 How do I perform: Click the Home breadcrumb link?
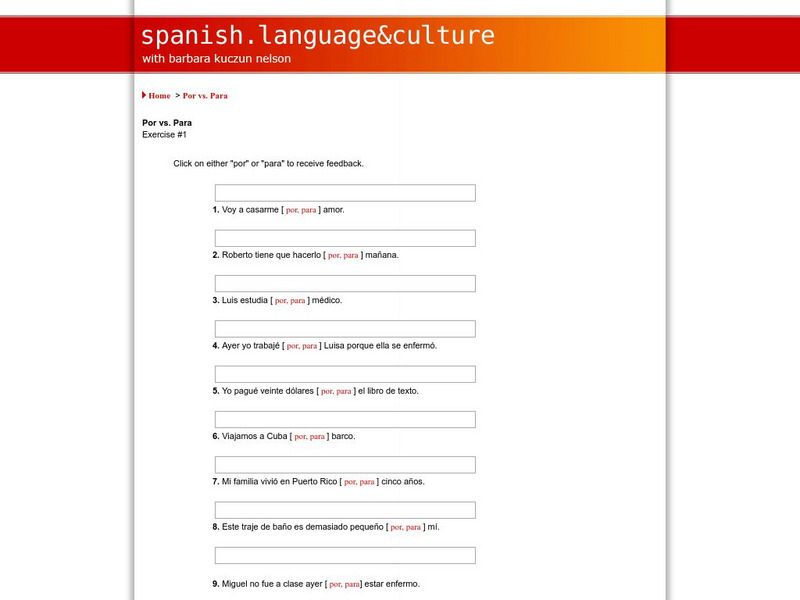coord(159,96)
